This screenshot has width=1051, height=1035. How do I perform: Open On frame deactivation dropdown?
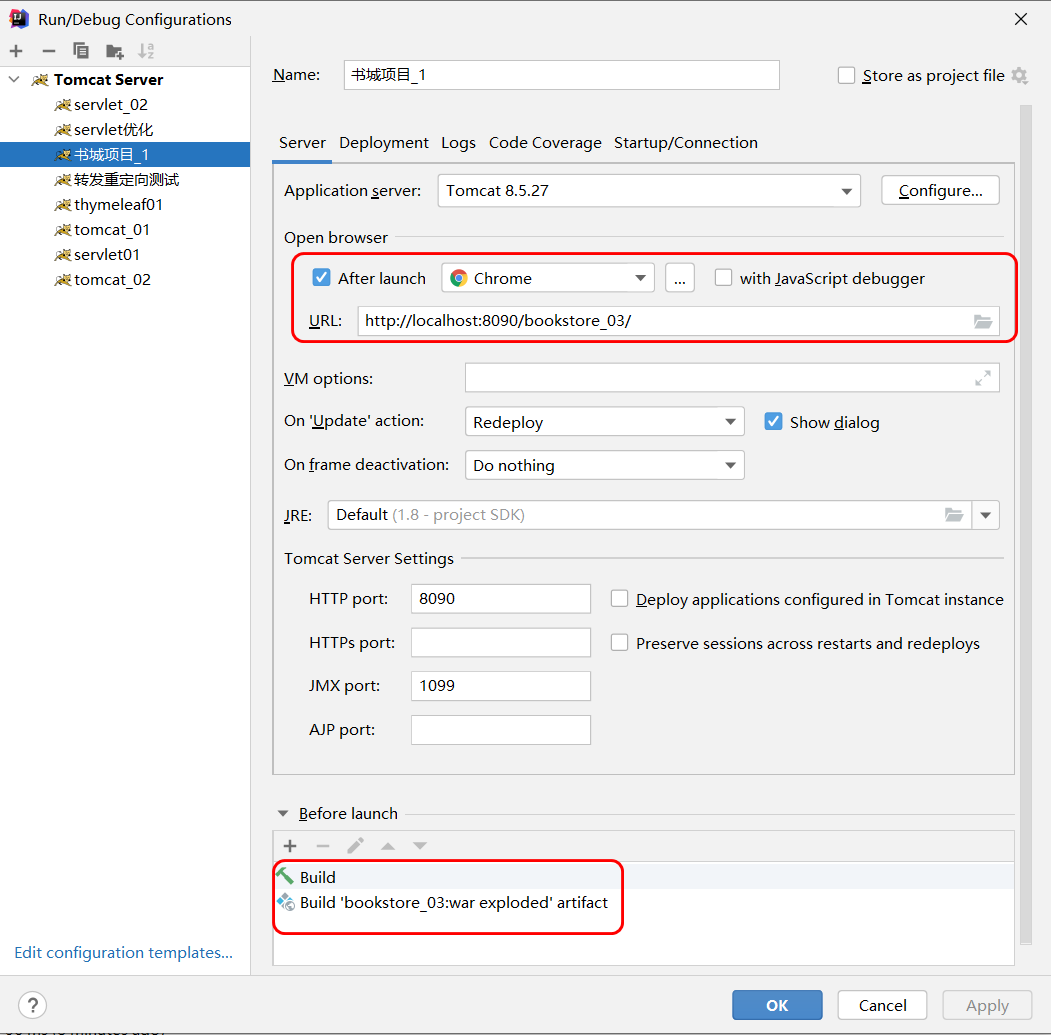(605, 465)
